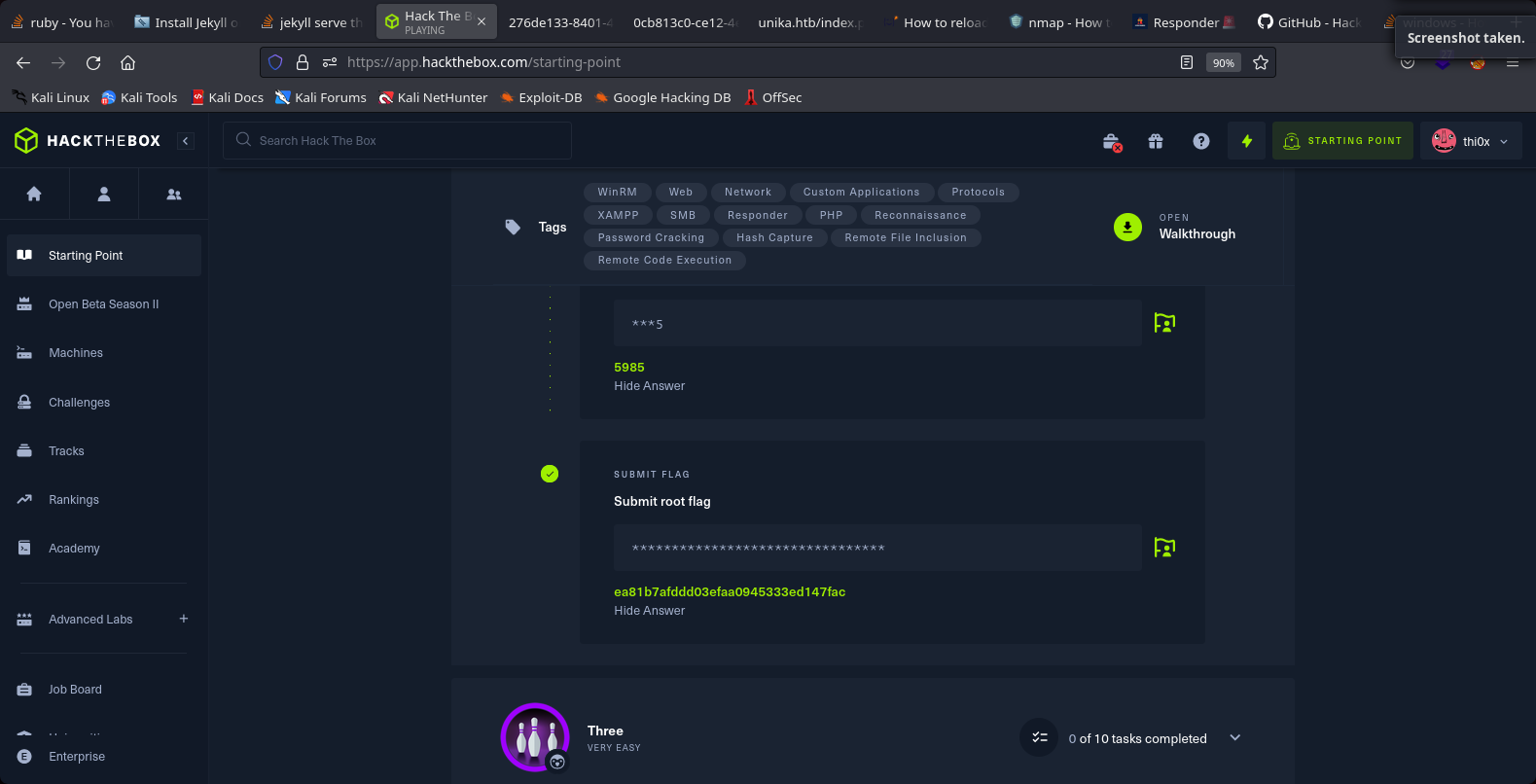Open the home icon in sidebar tabs
Viewport: 1536px width, 784px height.
34,194
